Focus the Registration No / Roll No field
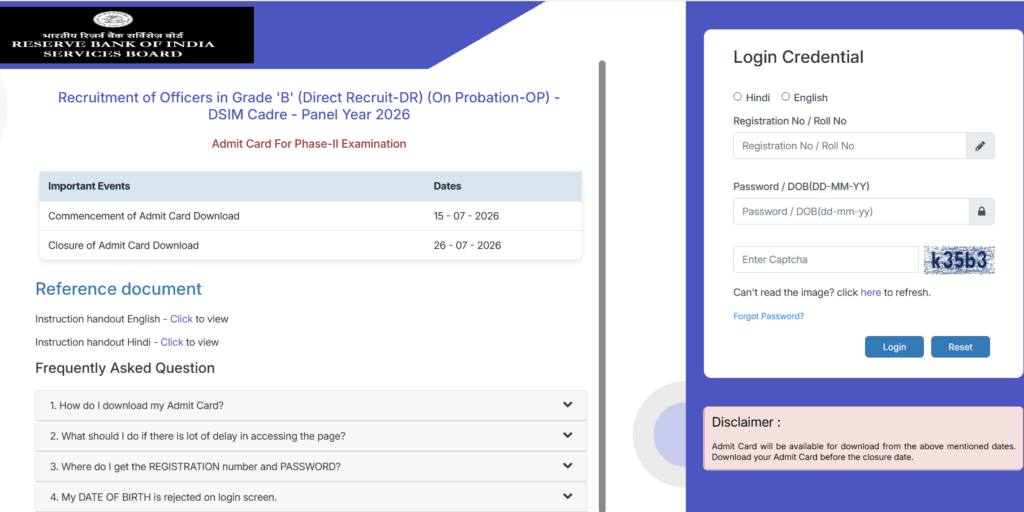The image size is (1024, 512). click(850, 146)
